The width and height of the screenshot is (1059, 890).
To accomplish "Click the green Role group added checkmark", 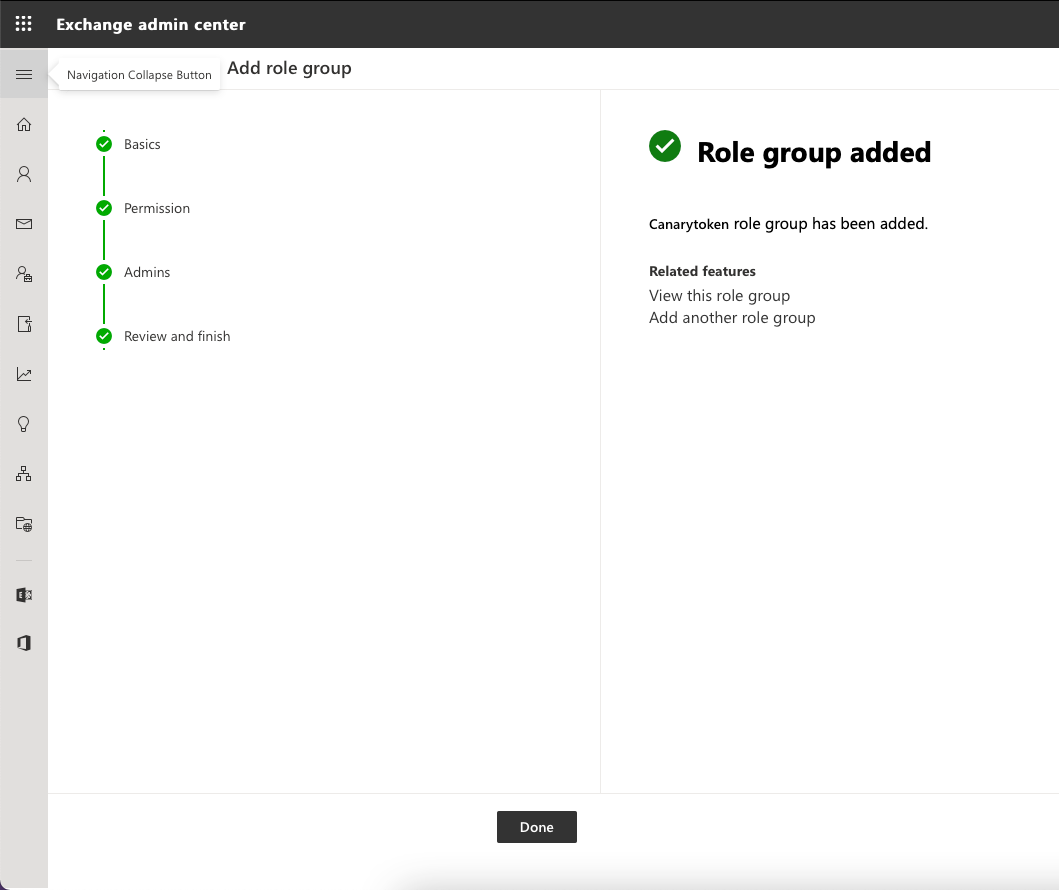I will tap(665, 147).
